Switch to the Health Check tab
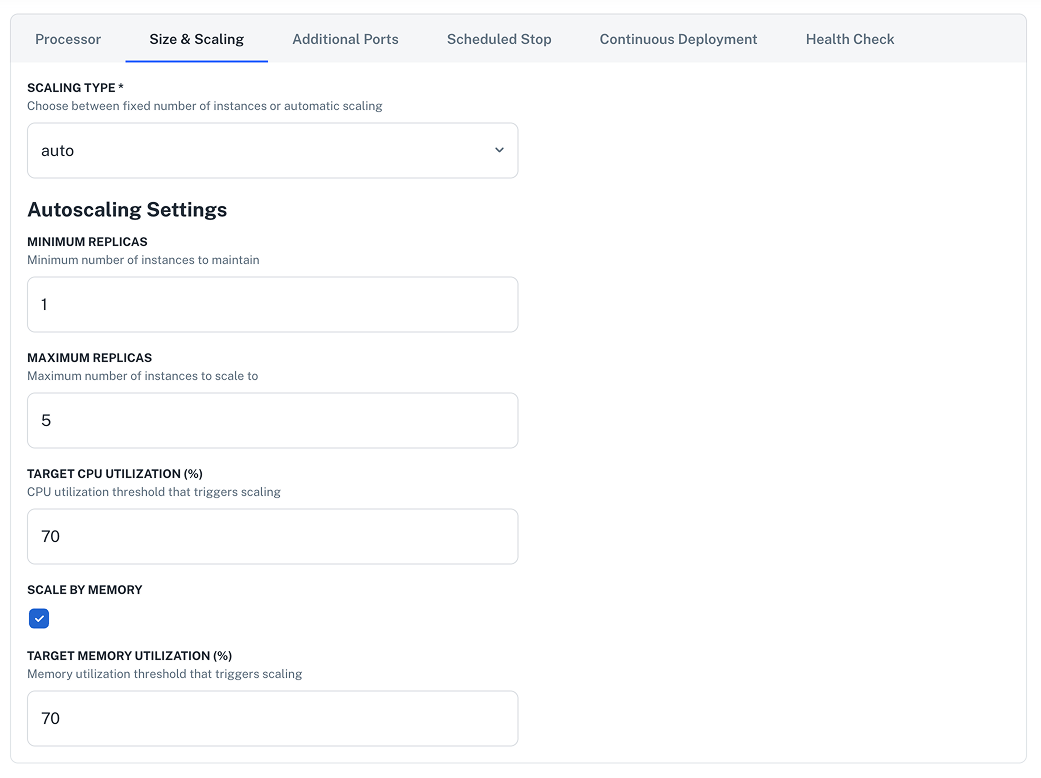 [x=849, y=39]
